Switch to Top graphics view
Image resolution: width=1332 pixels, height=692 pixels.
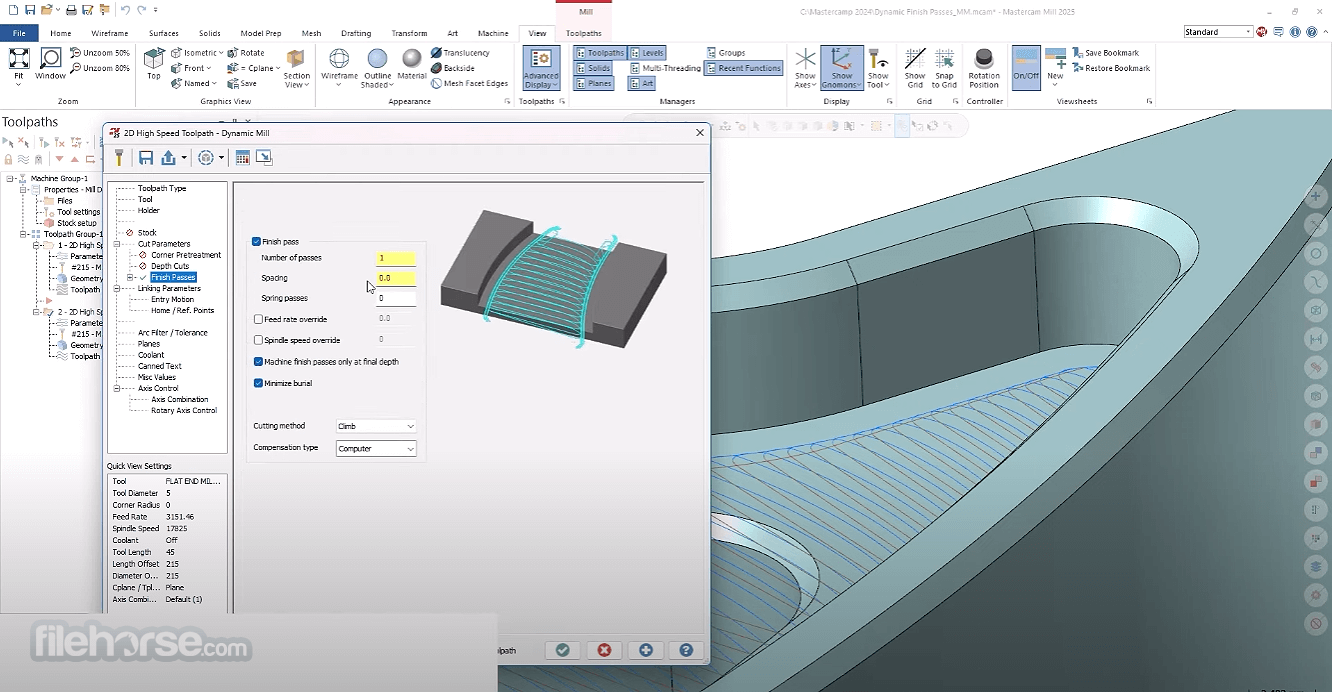(154, 63)
